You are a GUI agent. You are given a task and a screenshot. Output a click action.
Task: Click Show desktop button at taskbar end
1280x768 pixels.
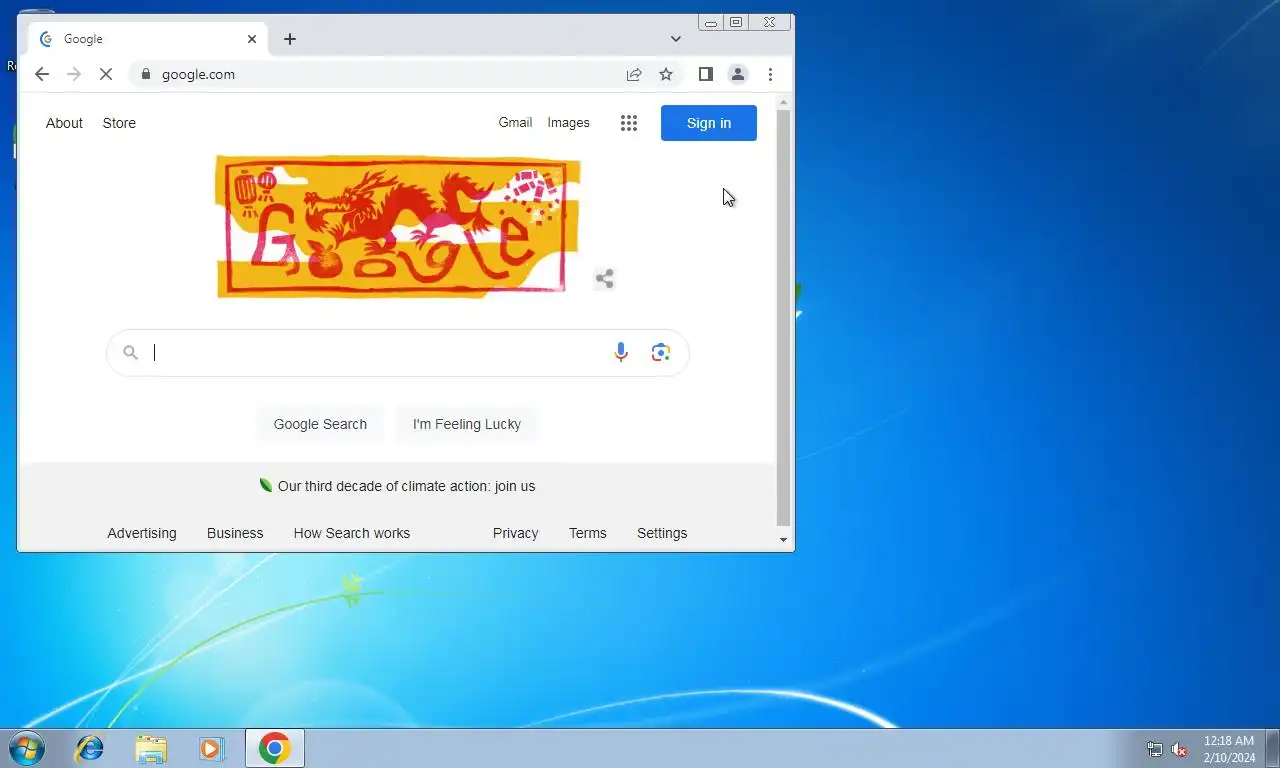coord(1272,748)
